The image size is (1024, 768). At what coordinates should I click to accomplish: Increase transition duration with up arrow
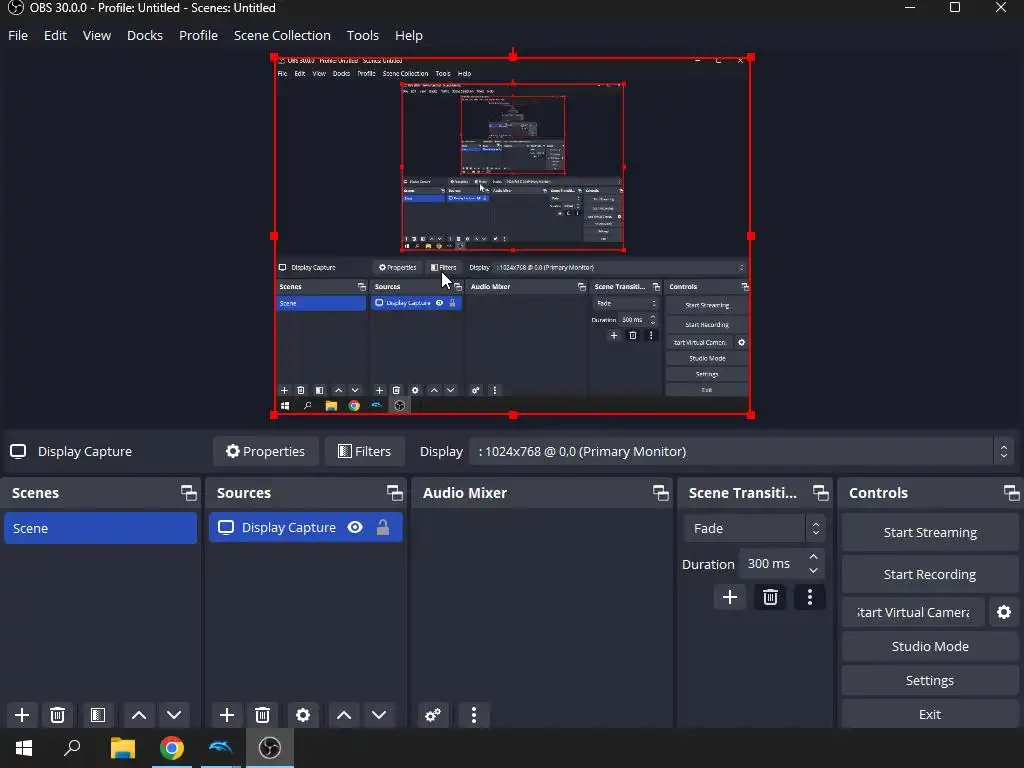coord(813,557)
